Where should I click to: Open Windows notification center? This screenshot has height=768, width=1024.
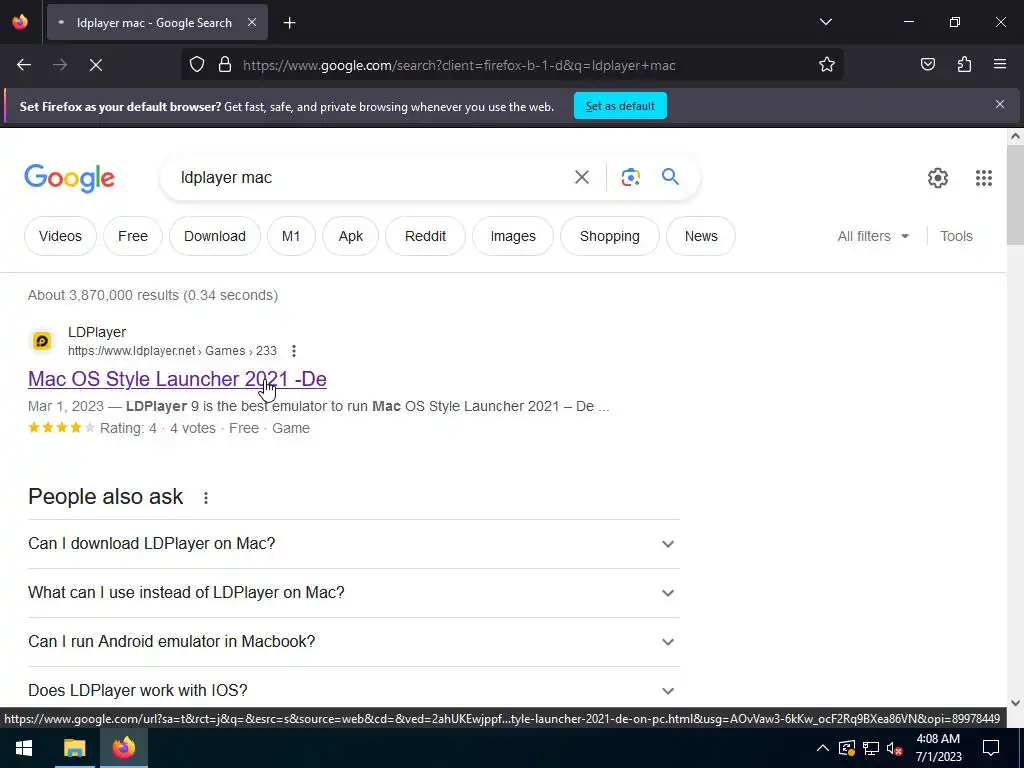click(991, 748)
